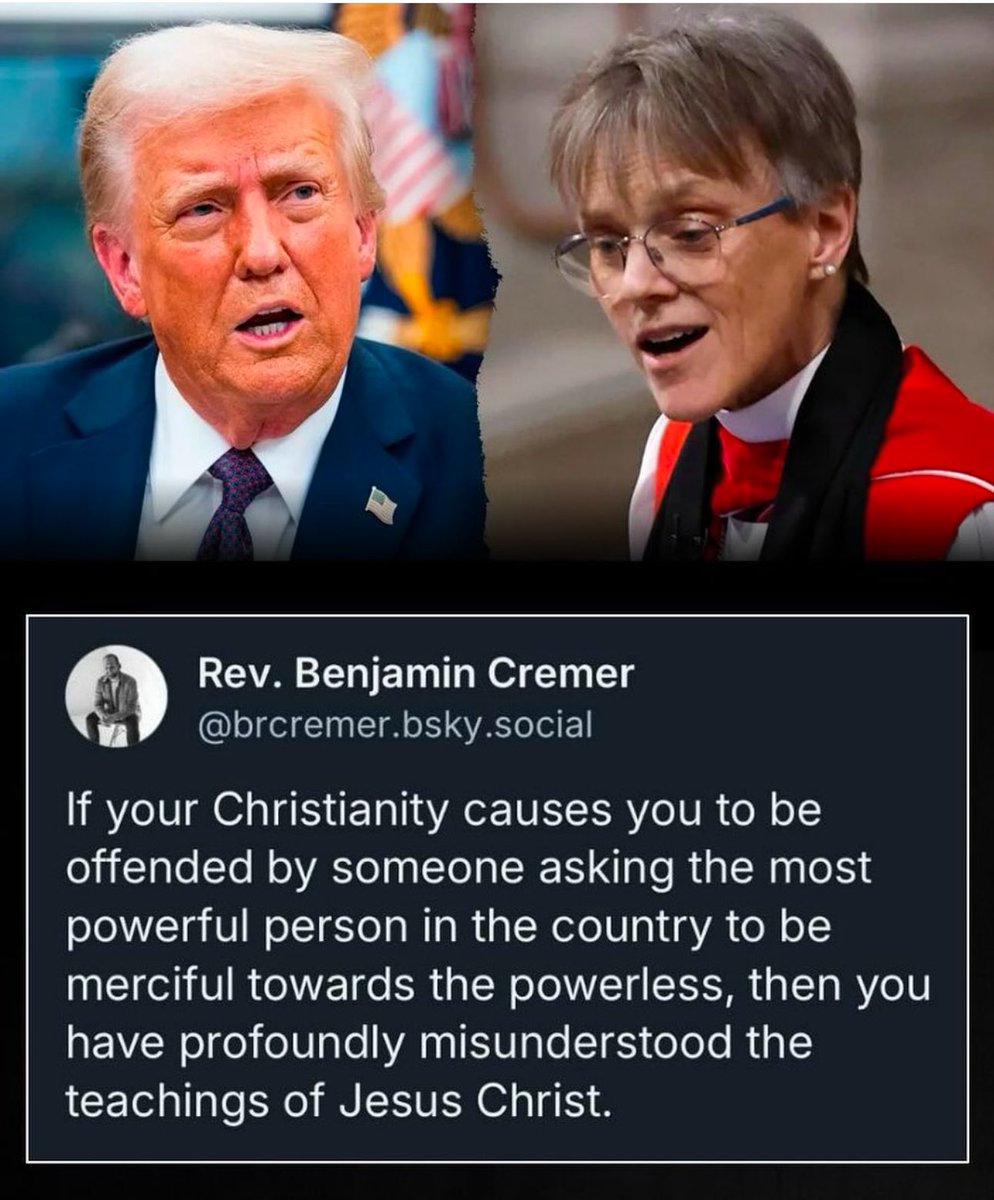The image size is (994, 1200).
Task: Click the patterned purple necktie
Action: pyautogui.click(x=233, y=501)
